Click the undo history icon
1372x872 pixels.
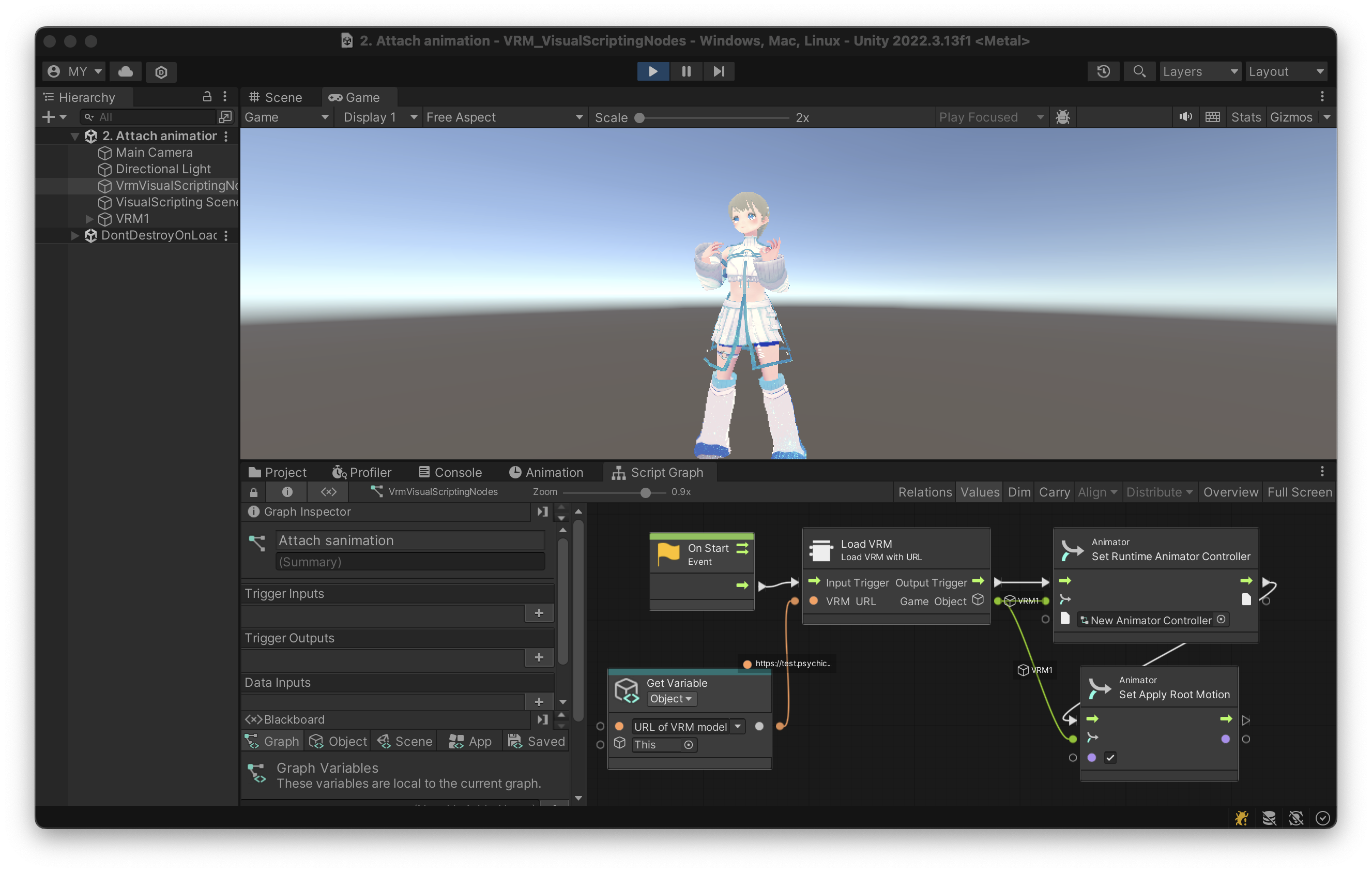[1104, 71]
